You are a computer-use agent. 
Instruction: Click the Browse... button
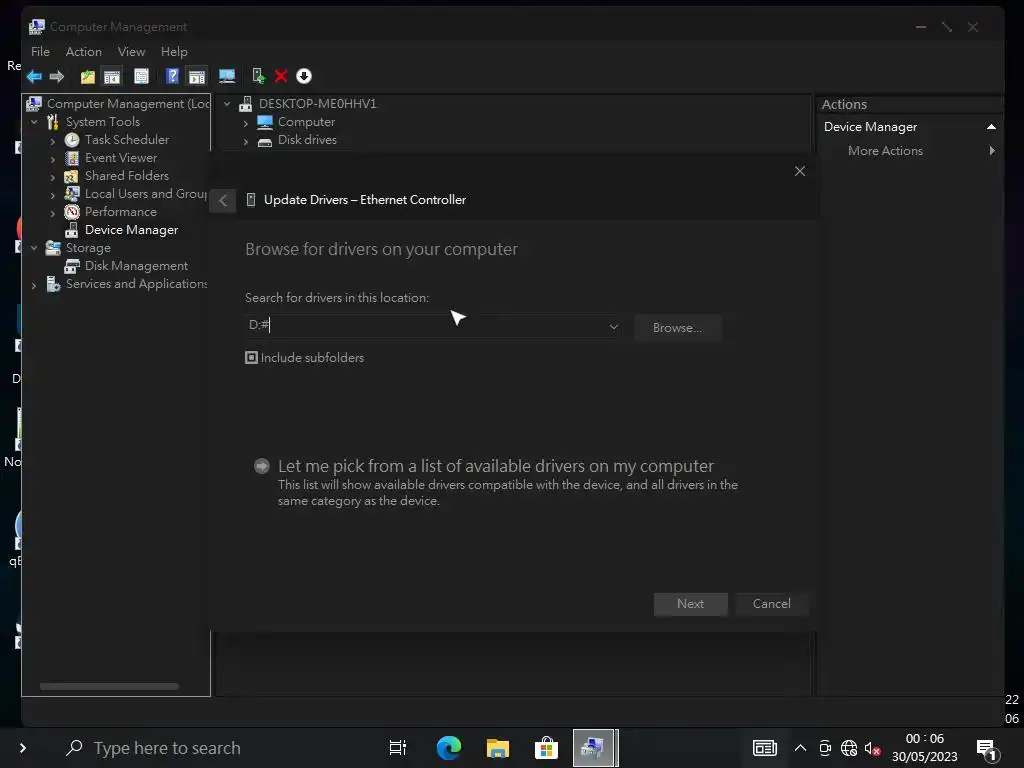677,328
